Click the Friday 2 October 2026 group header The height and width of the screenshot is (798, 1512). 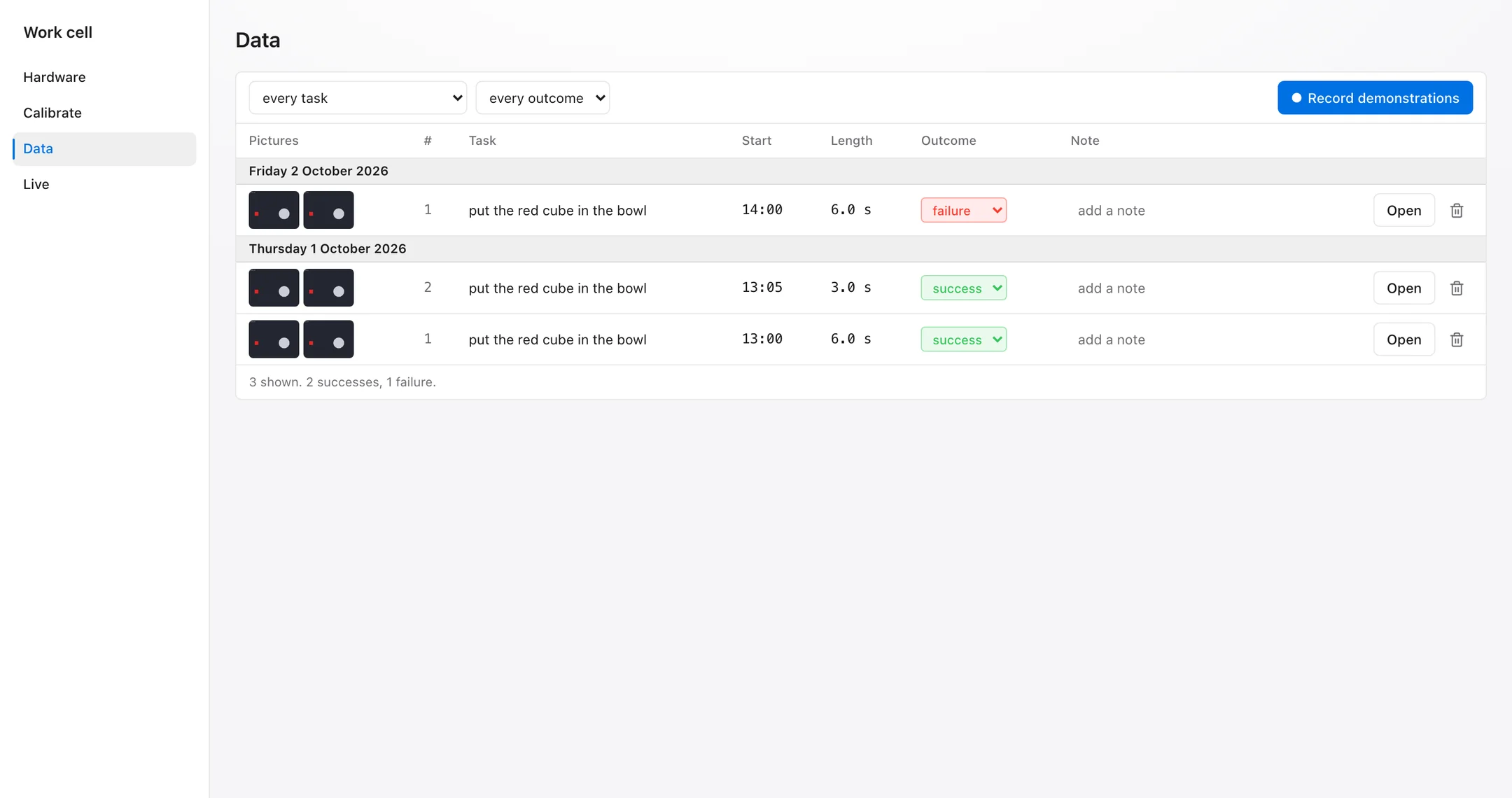coord(861,171)
